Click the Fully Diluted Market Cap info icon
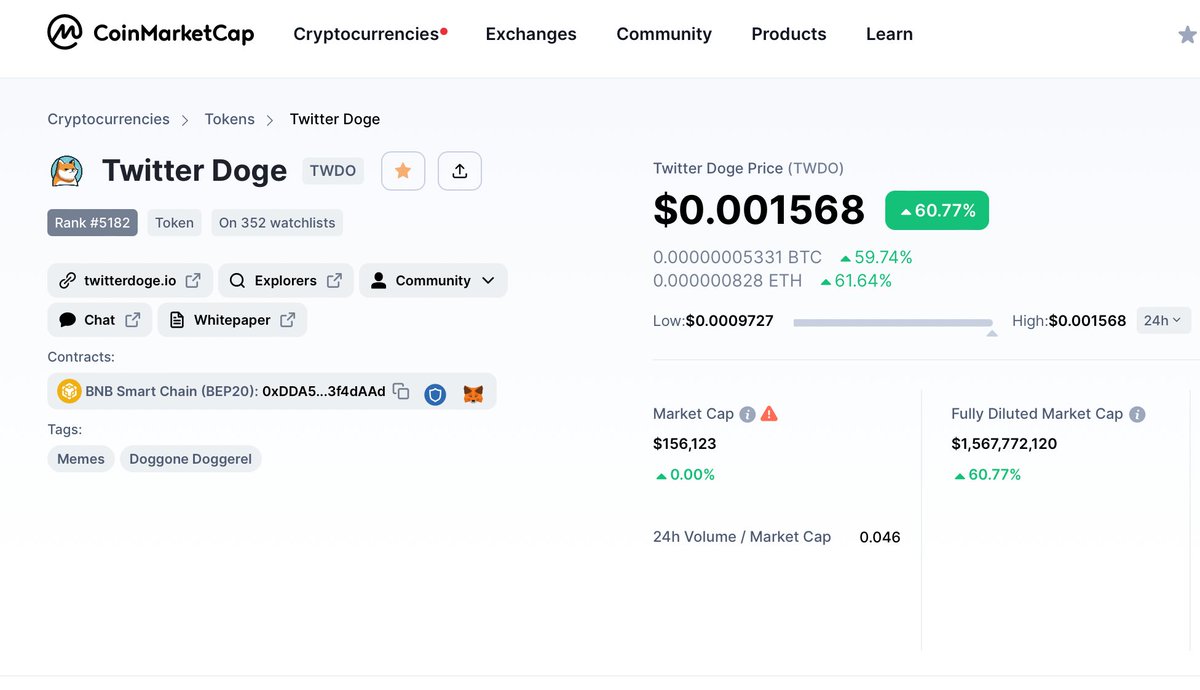The width and height of the screenshot is (1200, 690). (1137, 414)
